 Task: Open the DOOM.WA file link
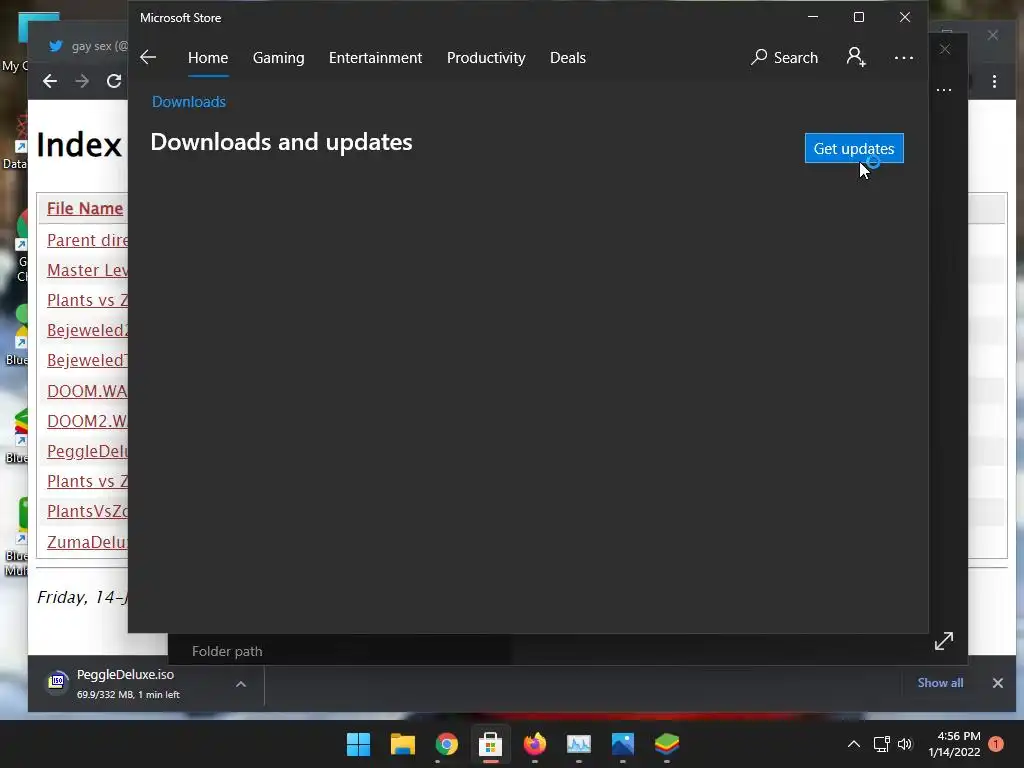click(x=88, y=391)
